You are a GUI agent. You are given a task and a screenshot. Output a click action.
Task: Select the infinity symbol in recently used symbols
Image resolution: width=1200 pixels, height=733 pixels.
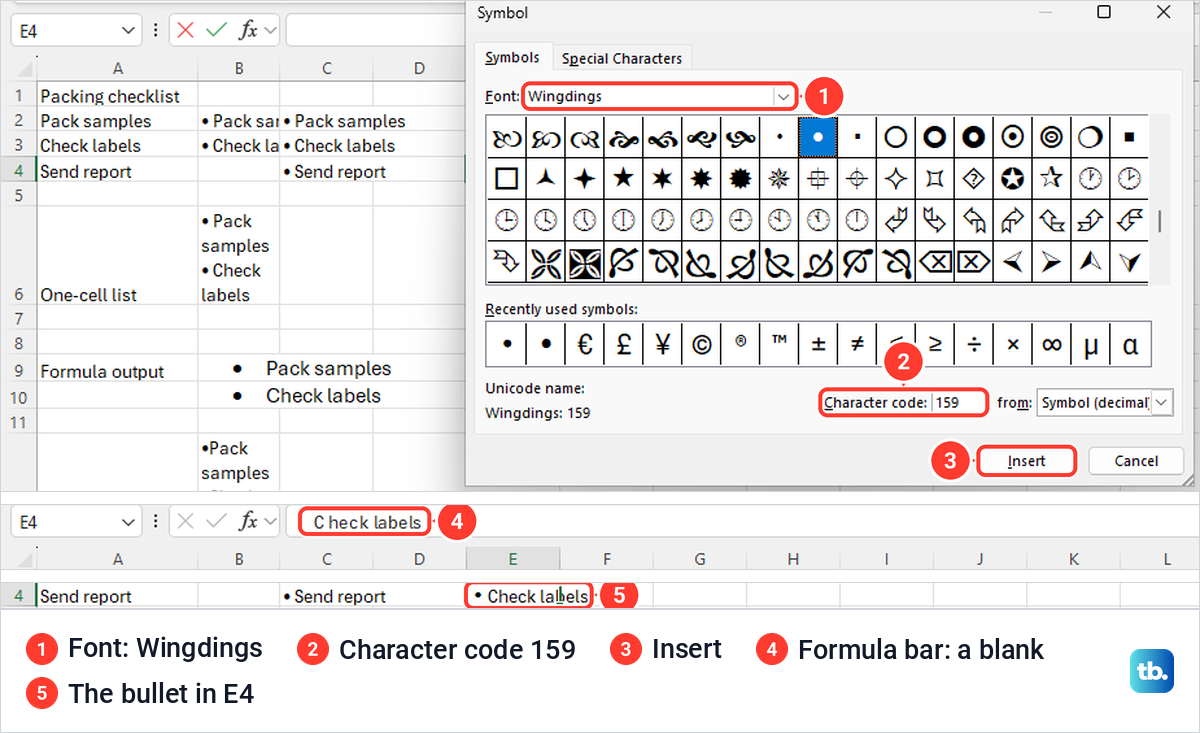pos(1051,343)
